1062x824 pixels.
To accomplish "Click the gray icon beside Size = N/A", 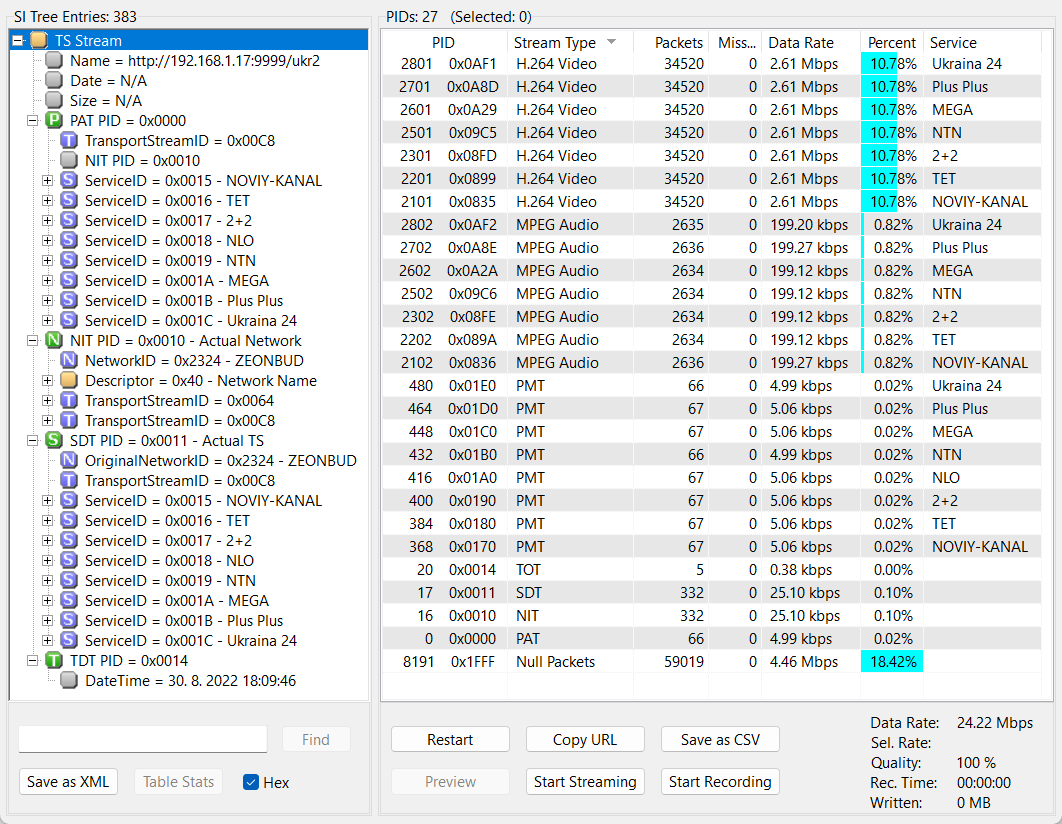I will (x=54, y=101).
